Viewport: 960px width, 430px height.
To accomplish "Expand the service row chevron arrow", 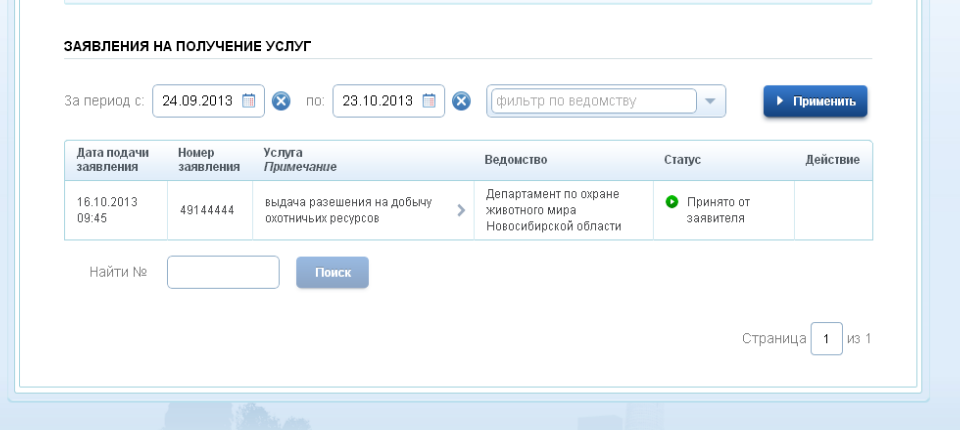I will (x=461, y=210).
